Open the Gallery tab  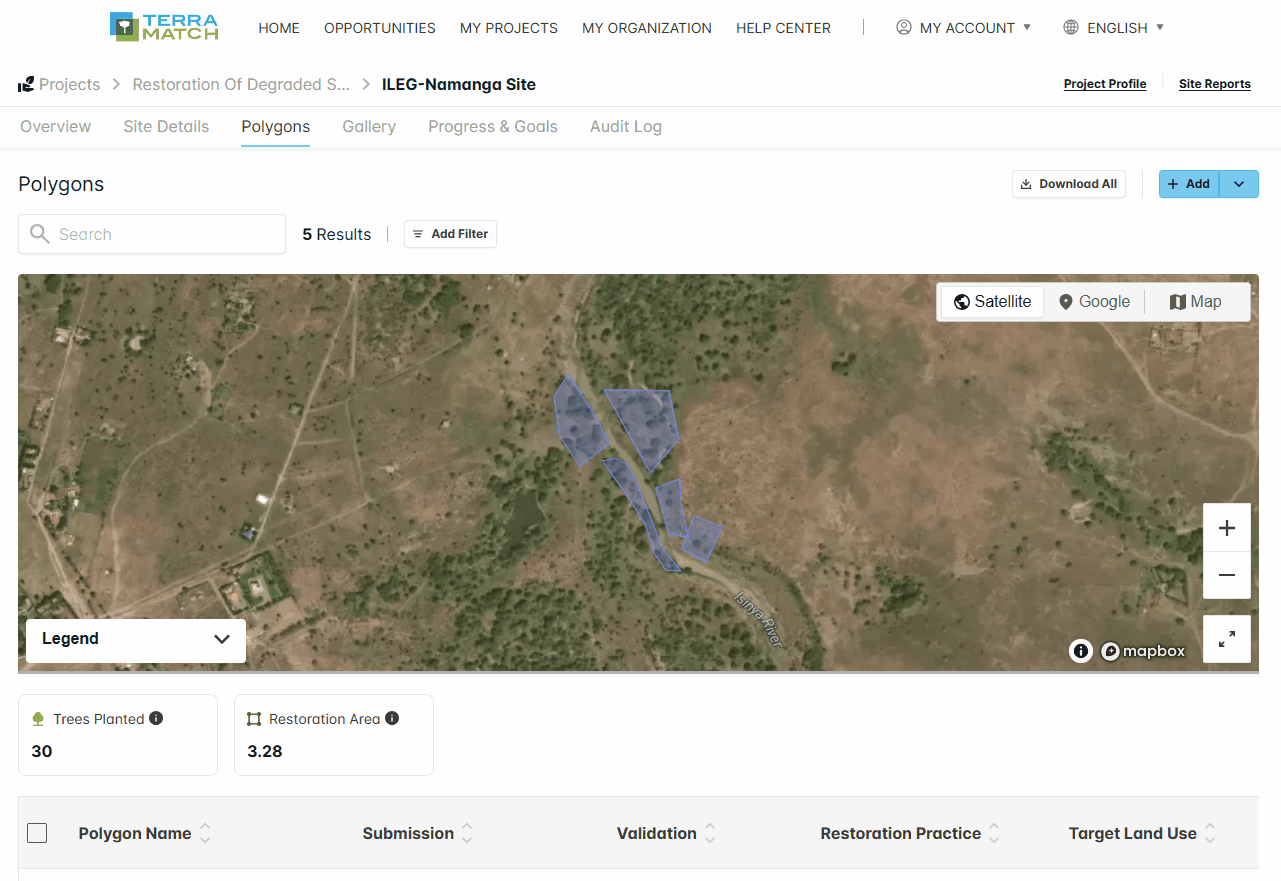pos(369,127)
